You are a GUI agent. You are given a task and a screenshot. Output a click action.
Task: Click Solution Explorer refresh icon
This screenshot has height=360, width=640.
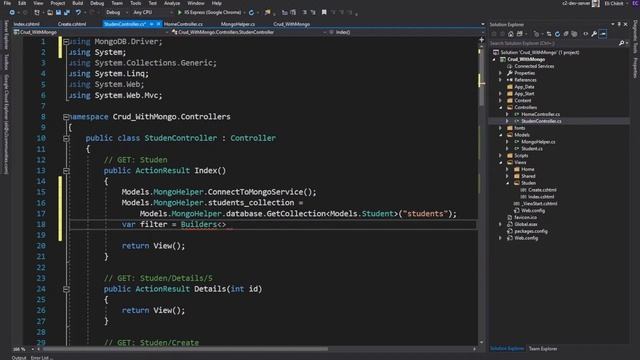point(557,34)
